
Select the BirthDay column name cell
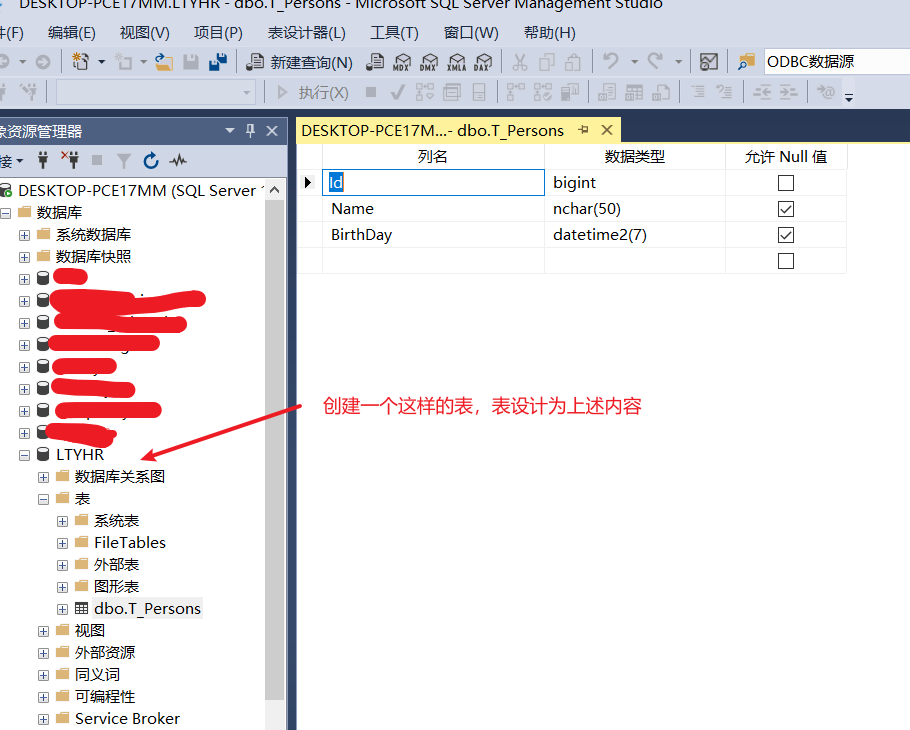click(433, 235)
